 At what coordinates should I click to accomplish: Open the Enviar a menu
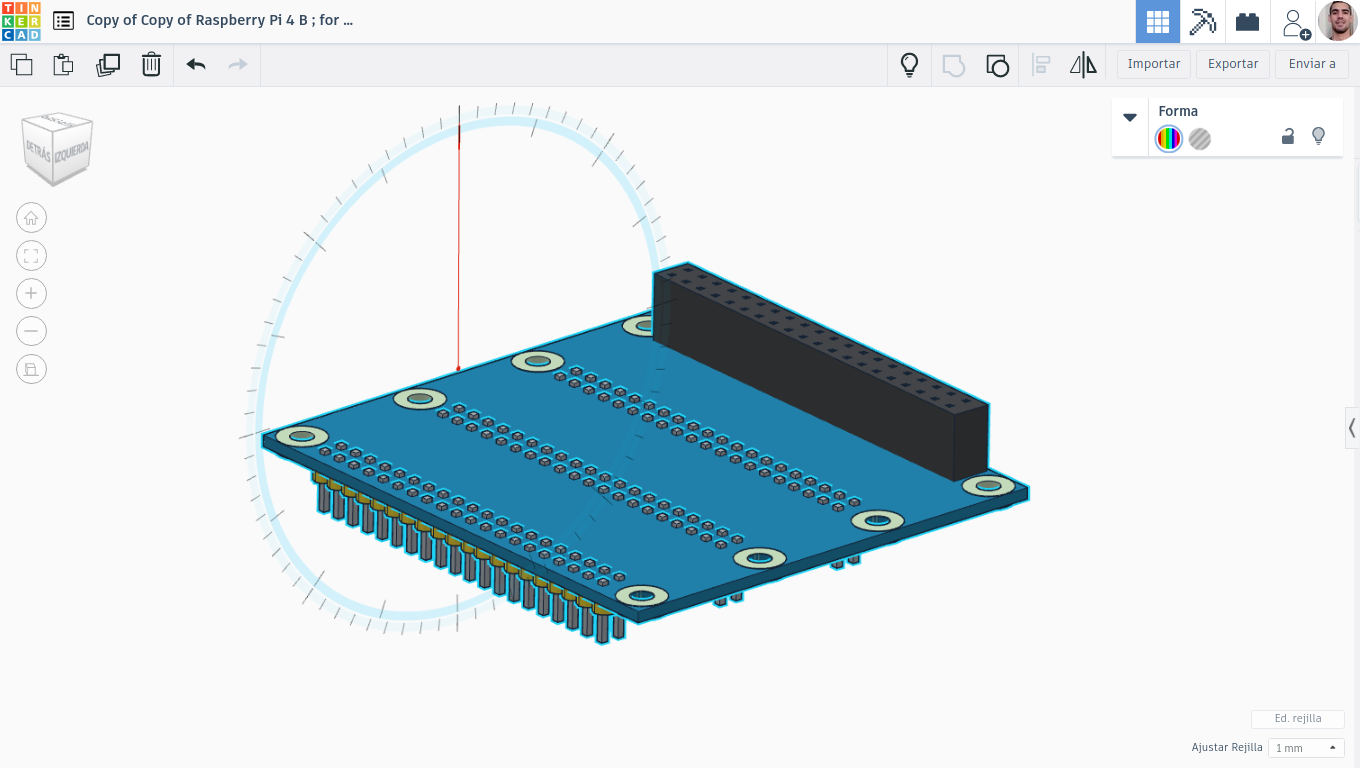click(1312, 64)
